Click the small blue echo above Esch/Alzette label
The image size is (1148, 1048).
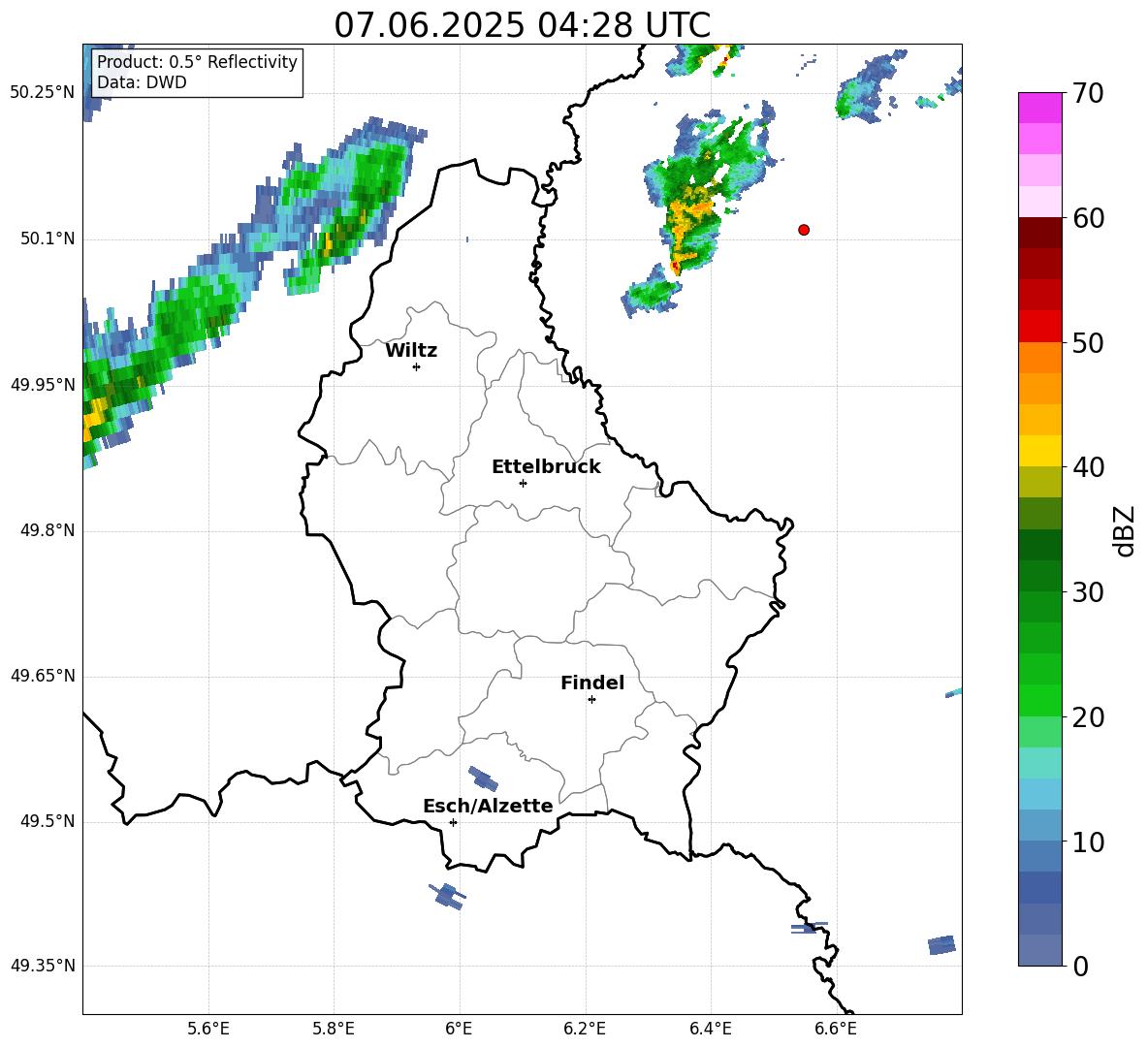483,778
